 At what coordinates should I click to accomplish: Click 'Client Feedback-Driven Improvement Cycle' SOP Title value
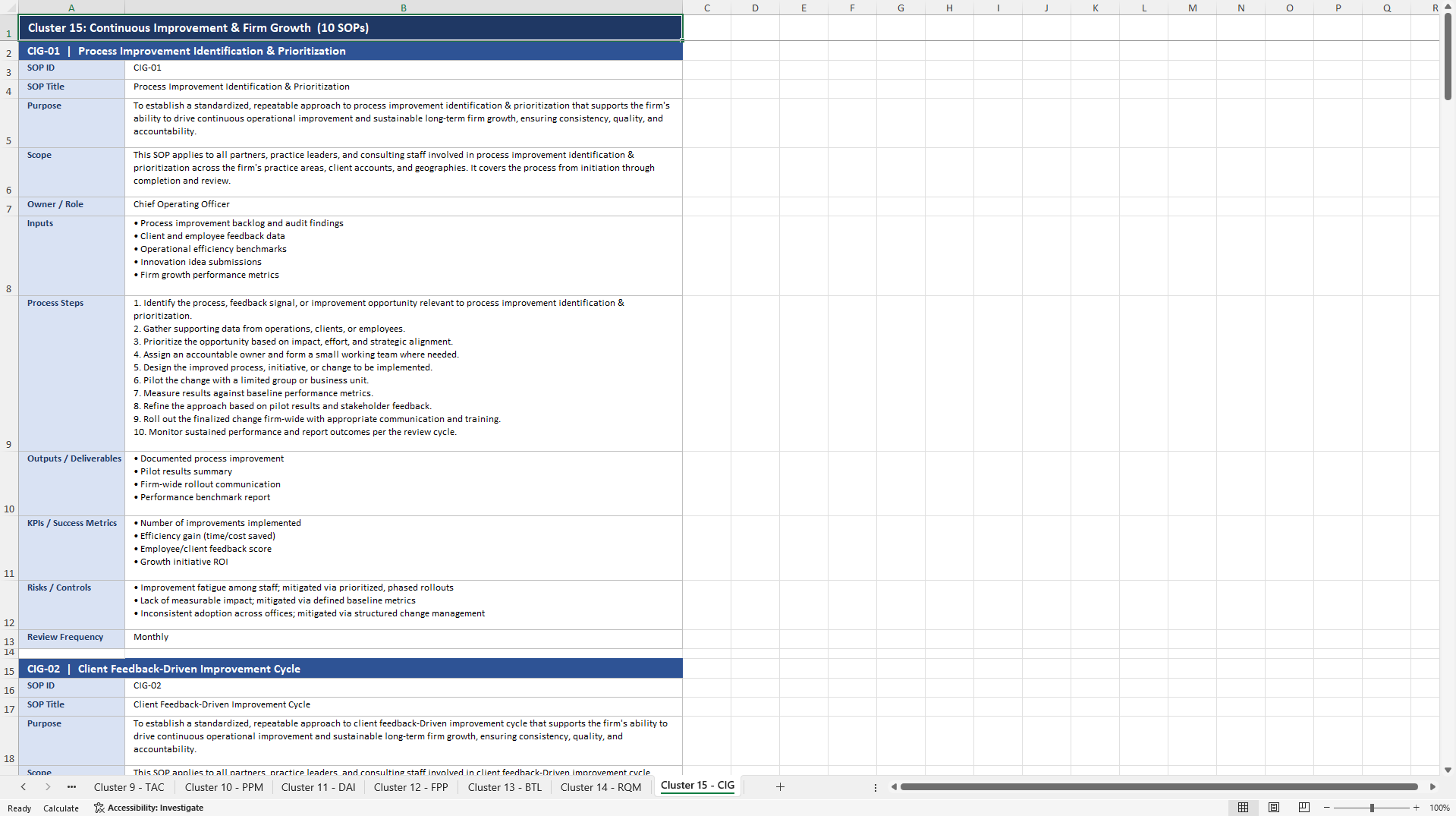[x=404, y=707]
